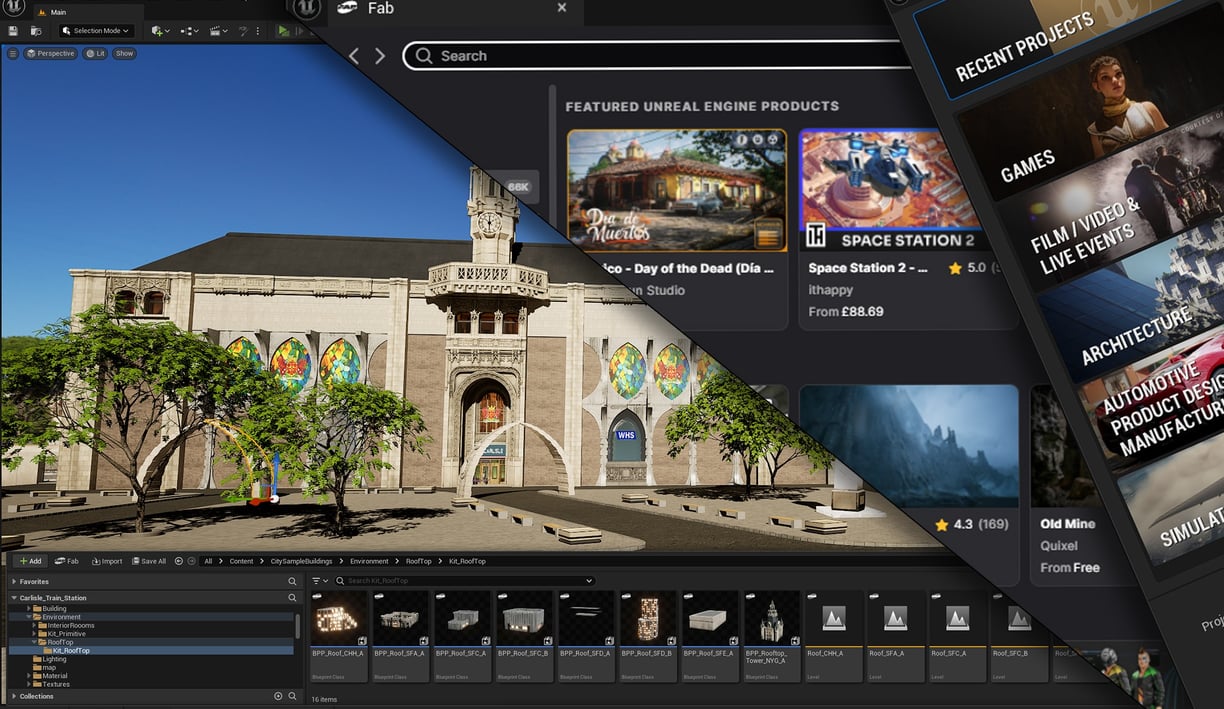Click the search icon on the Collections row
This screenshot has width=1224, height=709.
click(x=292, y=696)
